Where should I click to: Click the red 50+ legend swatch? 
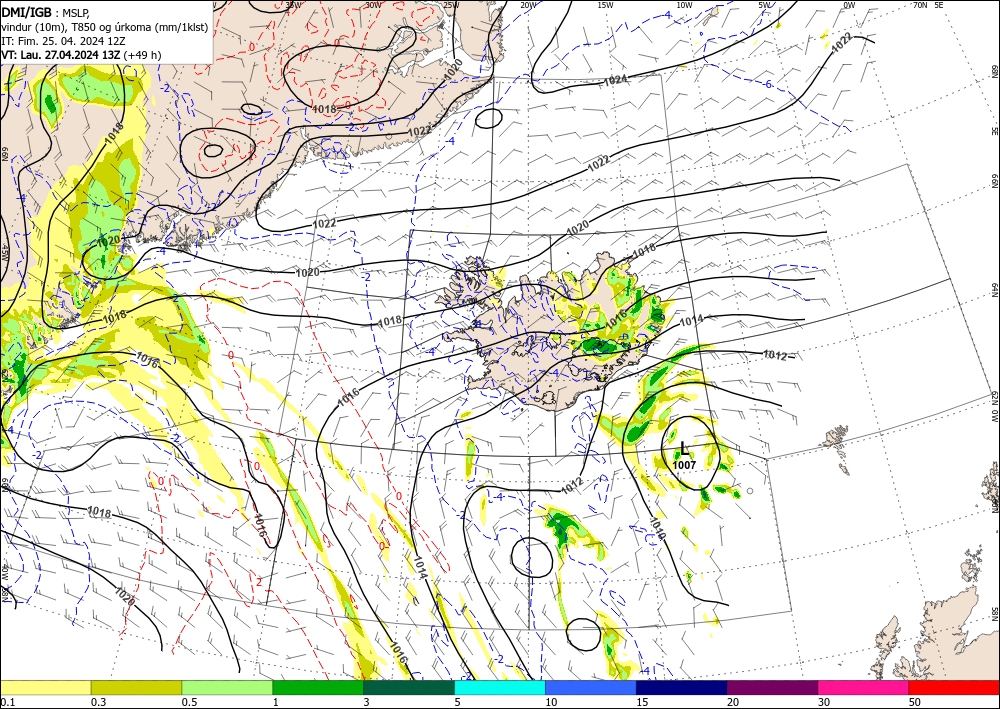(x=954, y=687)
